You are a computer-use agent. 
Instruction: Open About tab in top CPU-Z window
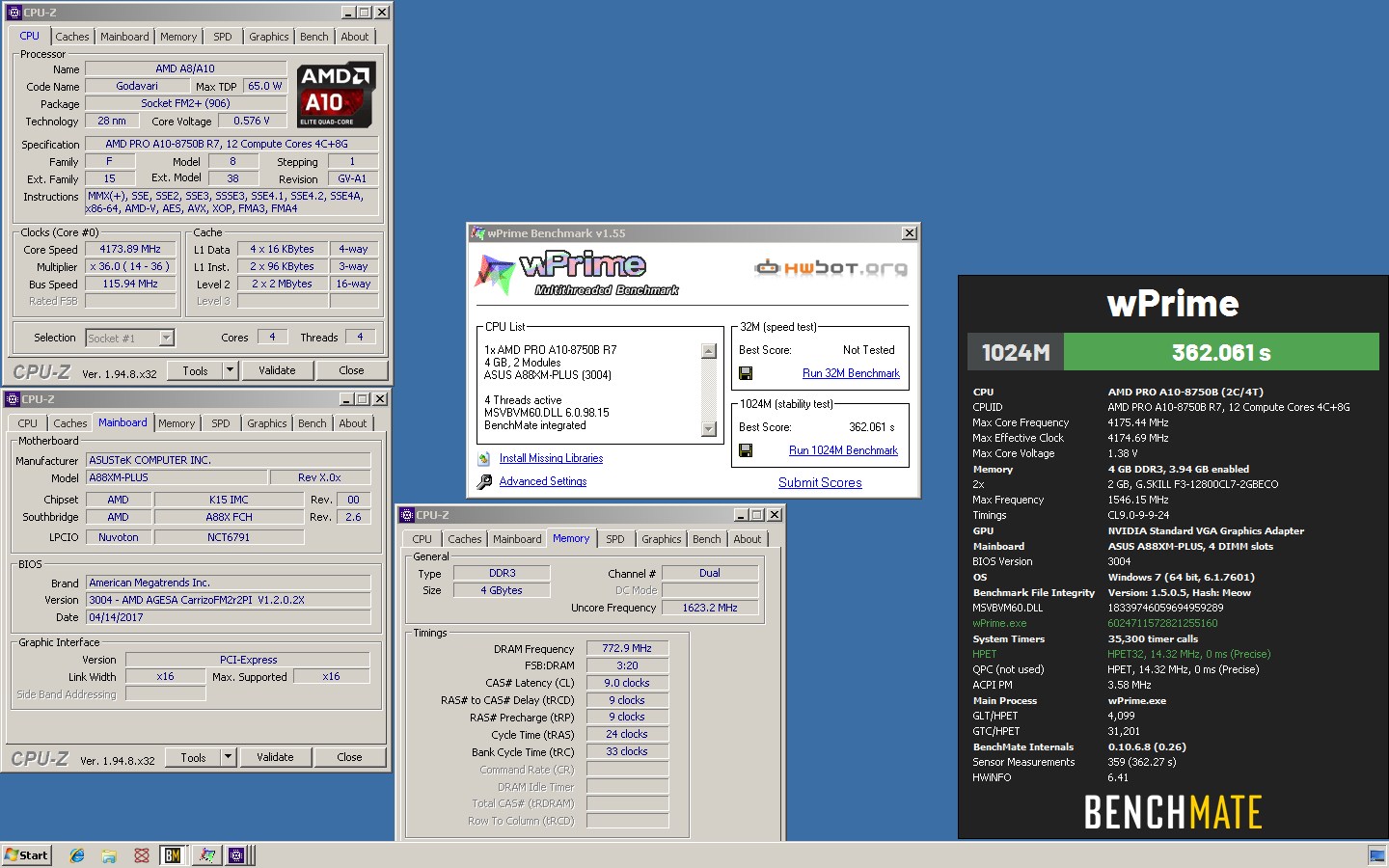[355, 37]
